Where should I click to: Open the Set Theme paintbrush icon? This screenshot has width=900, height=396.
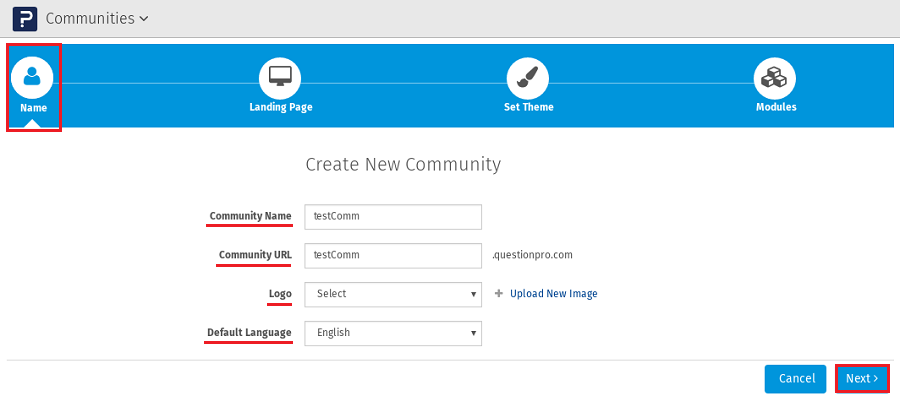coord(527,78)
